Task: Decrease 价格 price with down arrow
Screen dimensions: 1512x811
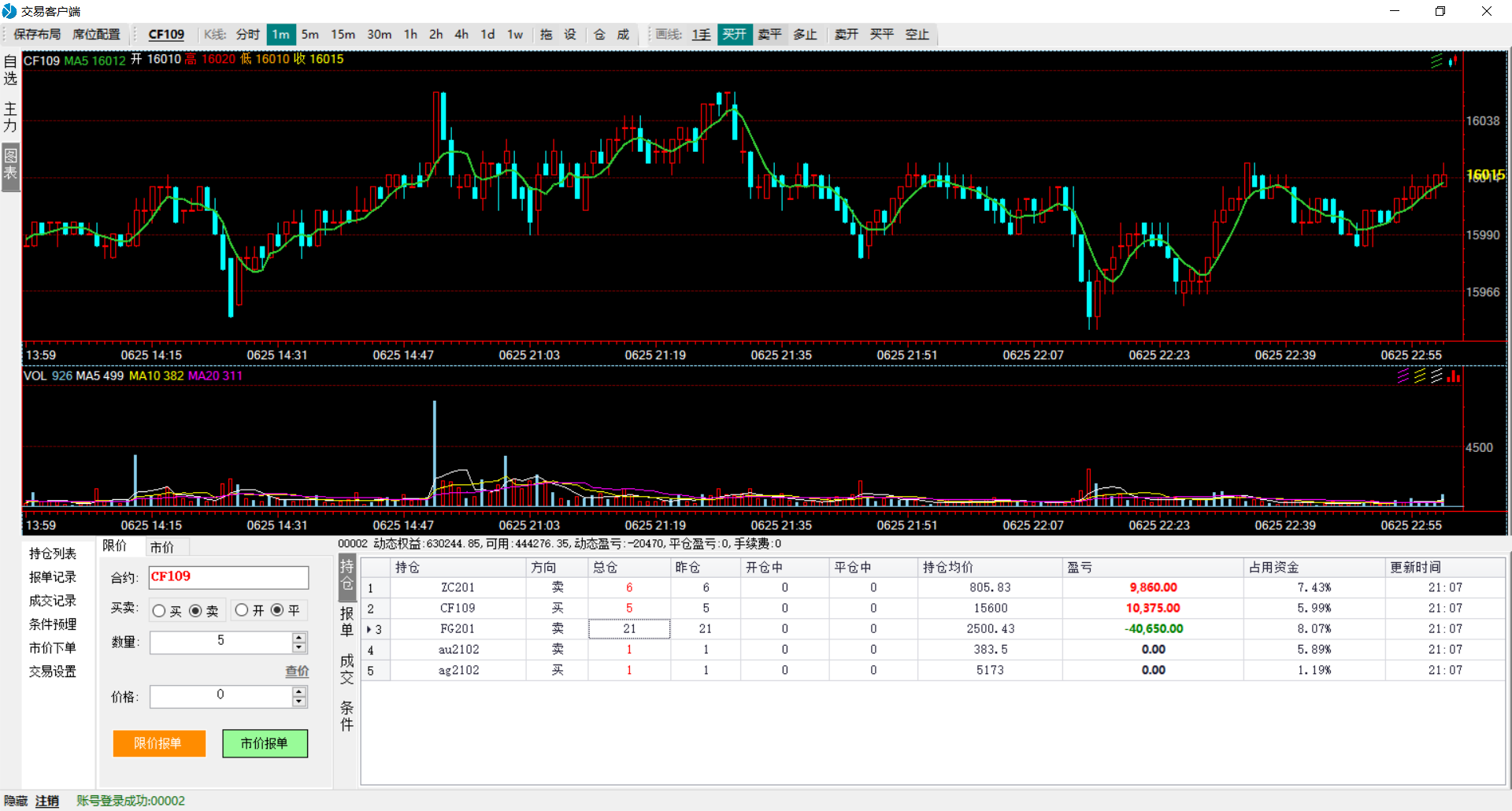Action: click(299, 702)
